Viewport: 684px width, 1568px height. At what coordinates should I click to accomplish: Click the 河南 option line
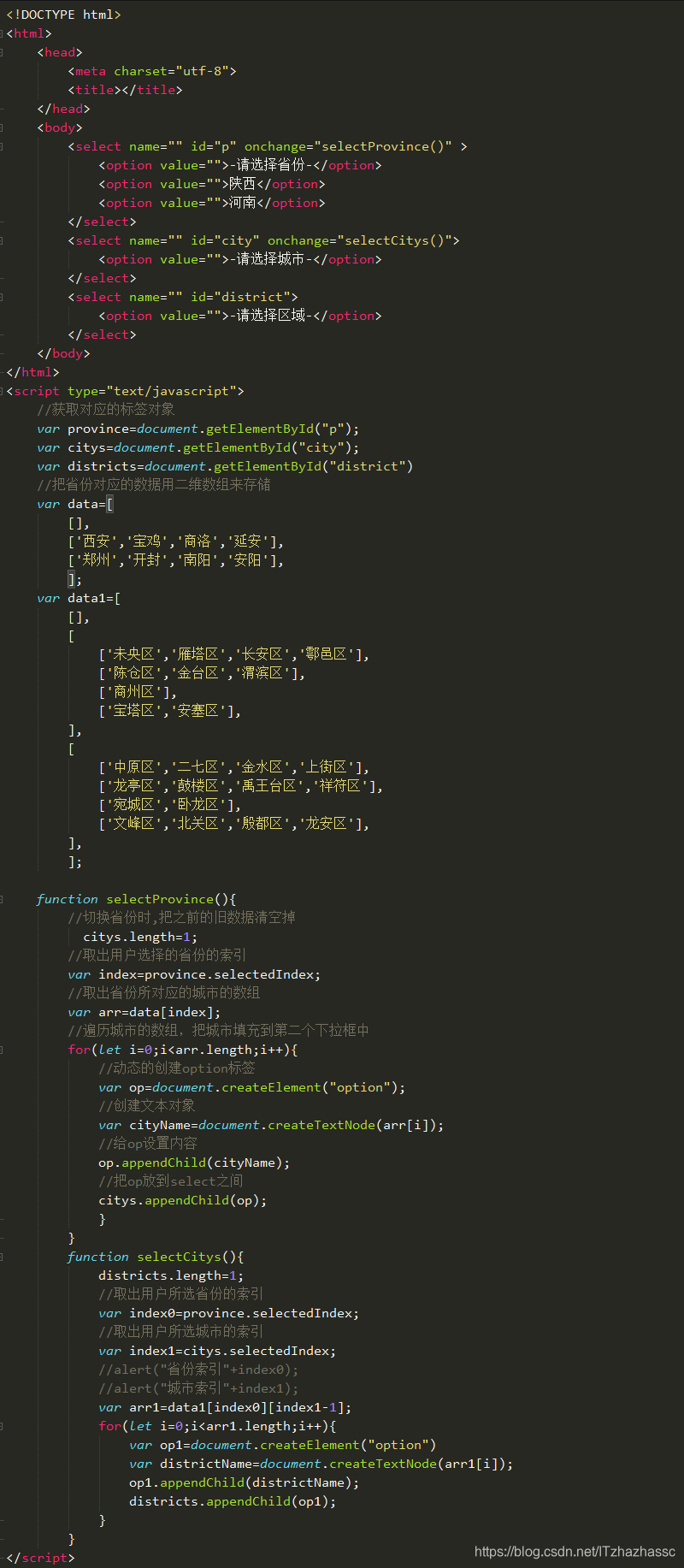[212, 203]
